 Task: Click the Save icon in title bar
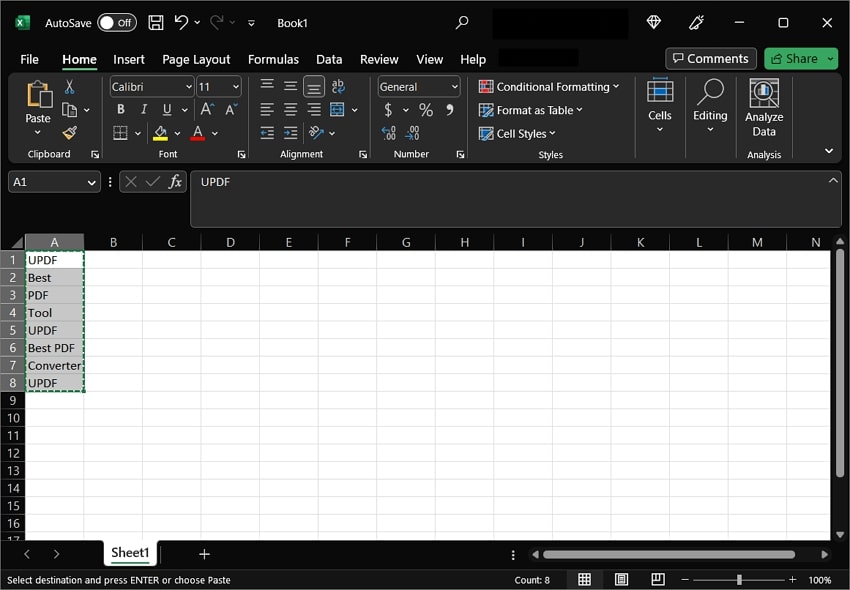click(x=156, y=22)
